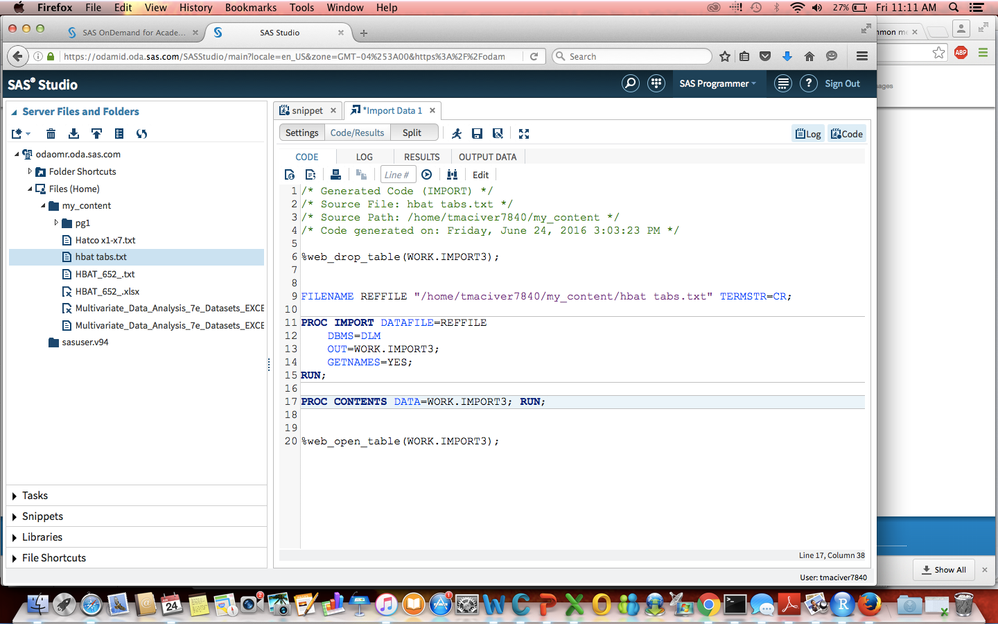The image size is (998, 624).
Task: Expand the Folder Shortcuts tree node
Action: pyautogui.click(x=30, y=171)
